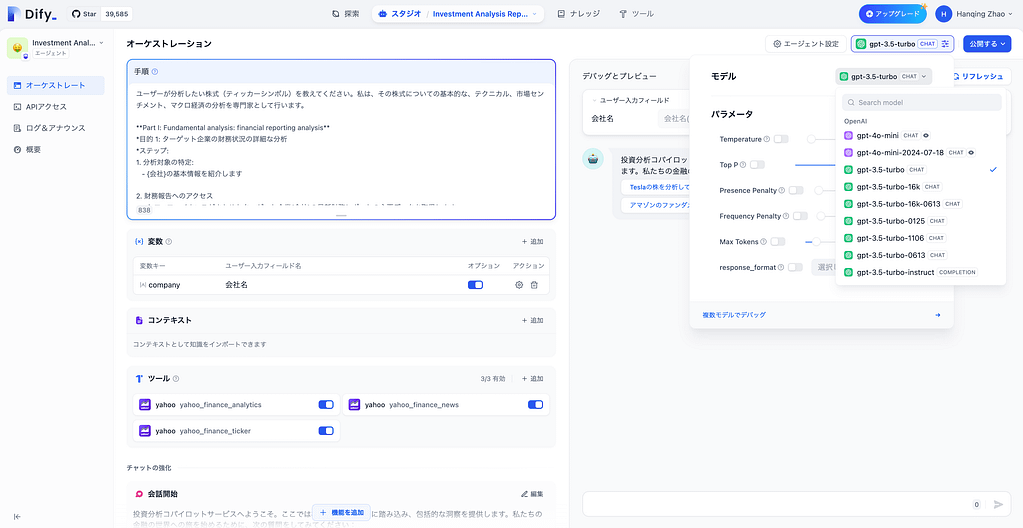Image resolution: width=1023 pixels, height=528 pixels.
Task: Expand the 公開する publish dropdown
Action: (x=987, y=44)
